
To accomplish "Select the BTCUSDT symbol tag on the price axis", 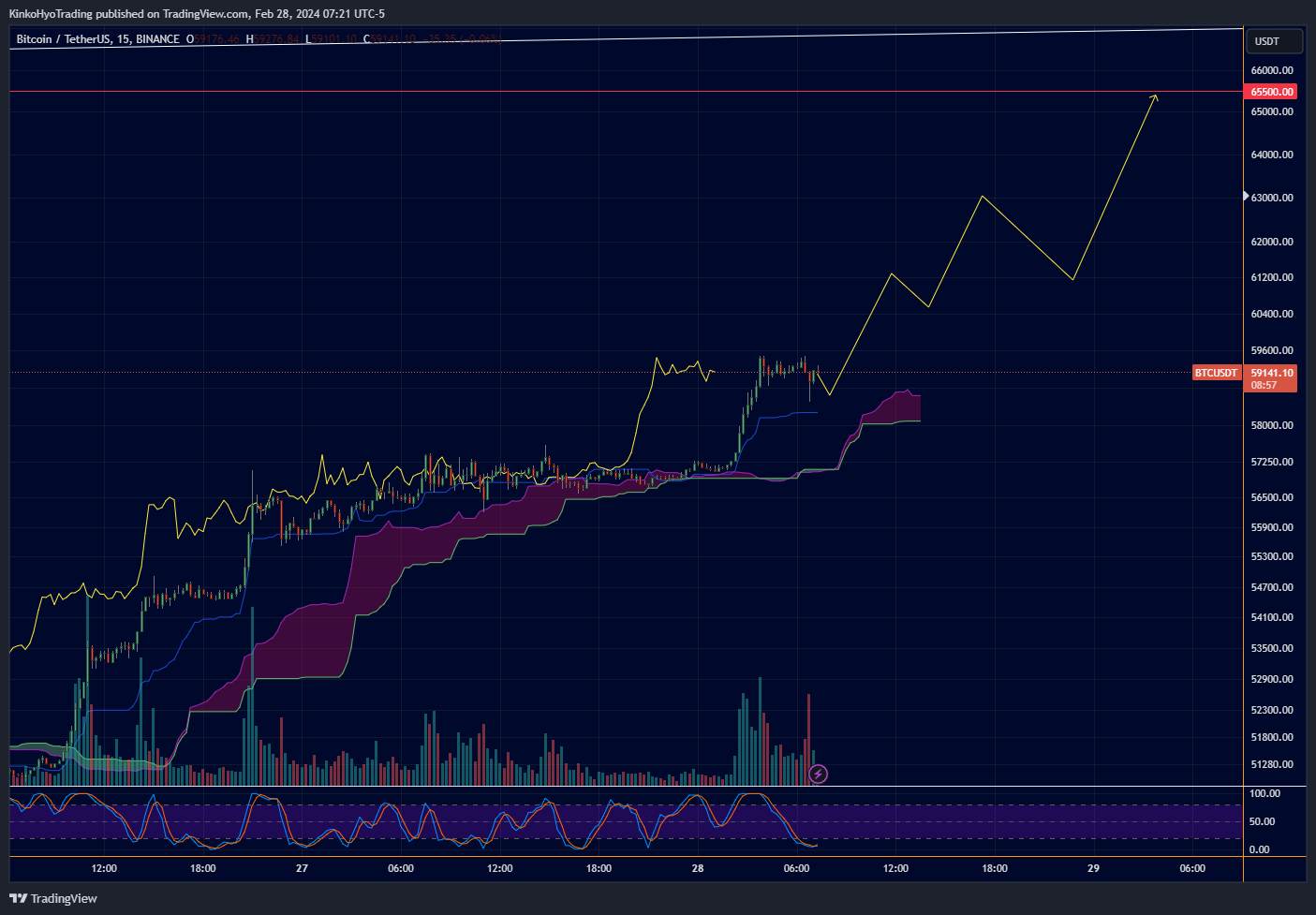I will (x=1216, y=373).
